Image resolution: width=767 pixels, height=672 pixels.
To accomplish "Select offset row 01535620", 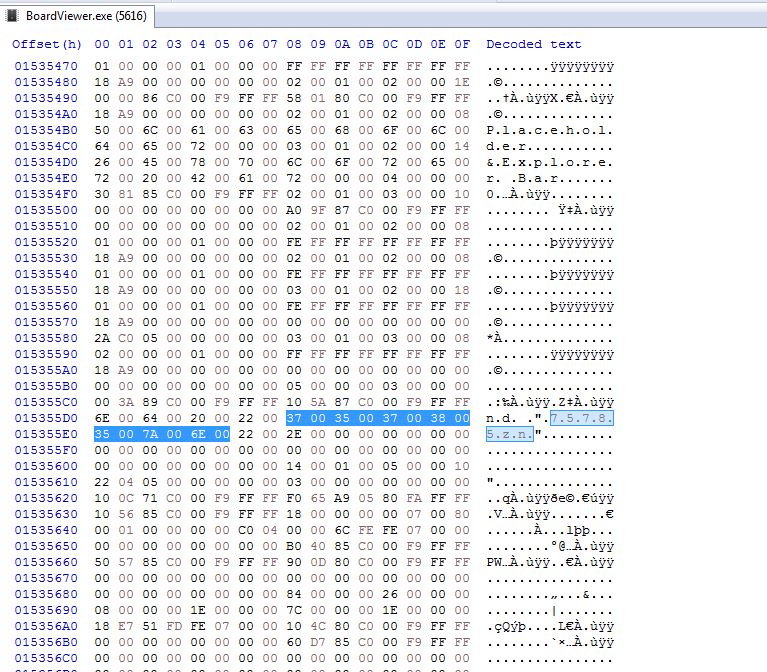I will 46,498.
